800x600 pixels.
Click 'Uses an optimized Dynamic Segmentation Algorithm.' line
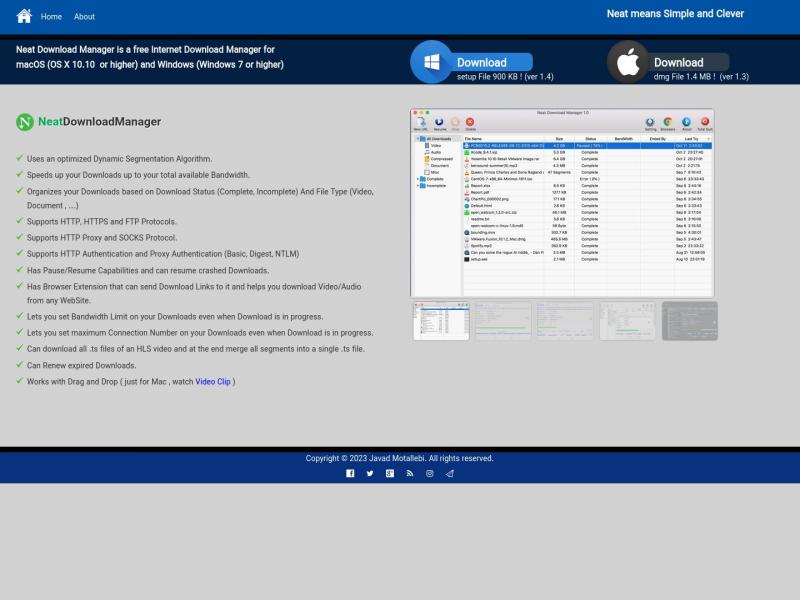click(x=119, y=159)
